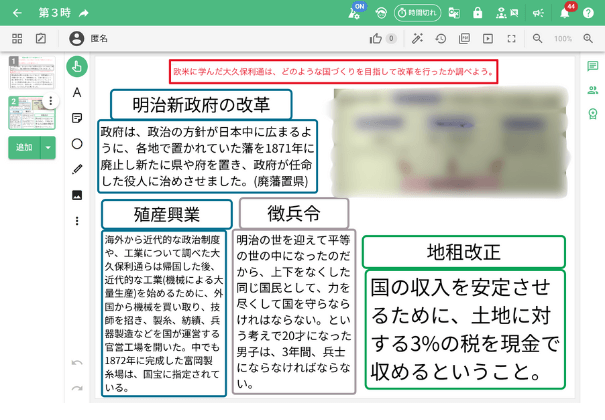Click the 追加 button
The width and height of the screenshot is (605, 420).
23,148
